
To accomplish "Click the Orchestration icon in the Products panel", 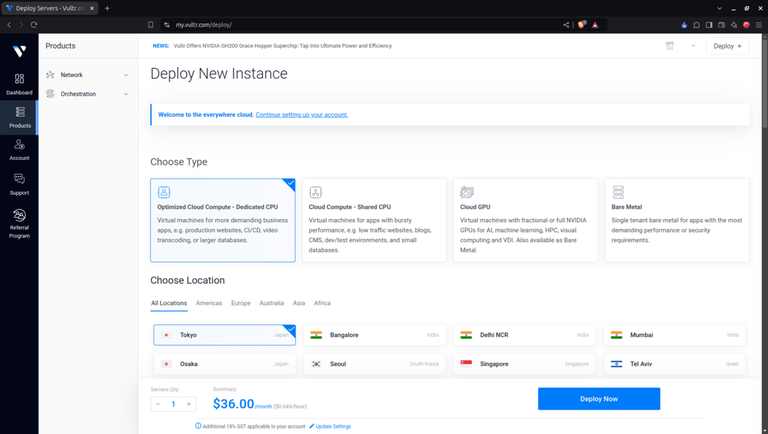I will tap(50, 94).
